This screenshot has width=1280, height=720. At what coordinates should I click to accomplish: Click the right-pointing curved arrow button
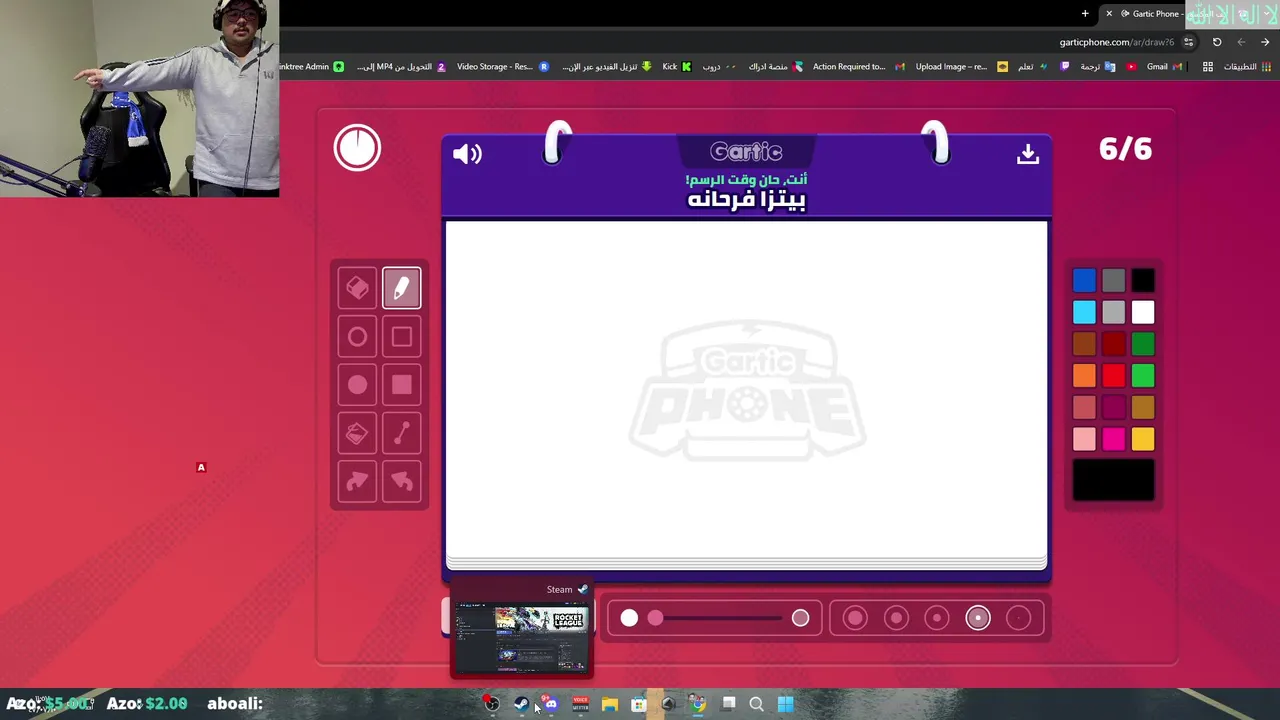357,482
